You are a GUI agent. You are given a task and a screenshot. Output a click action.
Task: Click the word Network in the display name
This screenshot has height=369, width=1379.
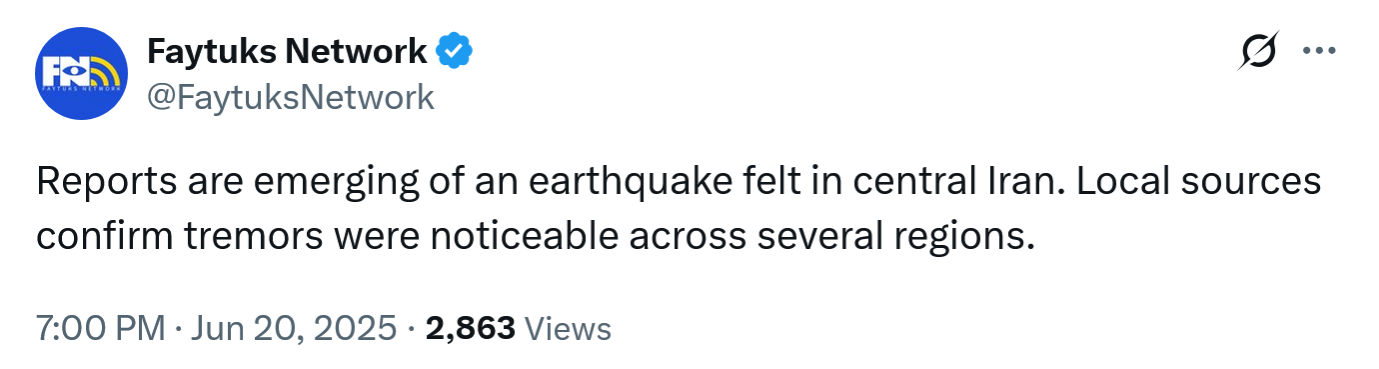(x=361, y=50)
